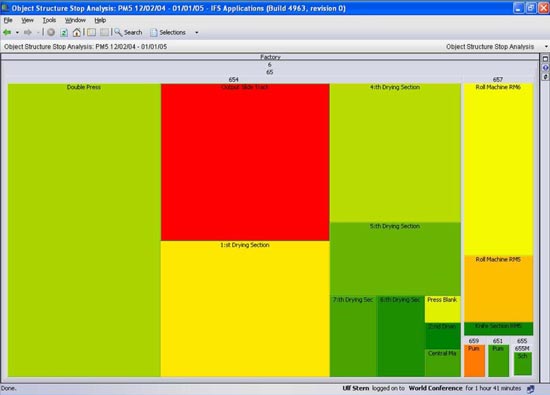
Task: Select the Central Ma block
Action: coord(443,363)
